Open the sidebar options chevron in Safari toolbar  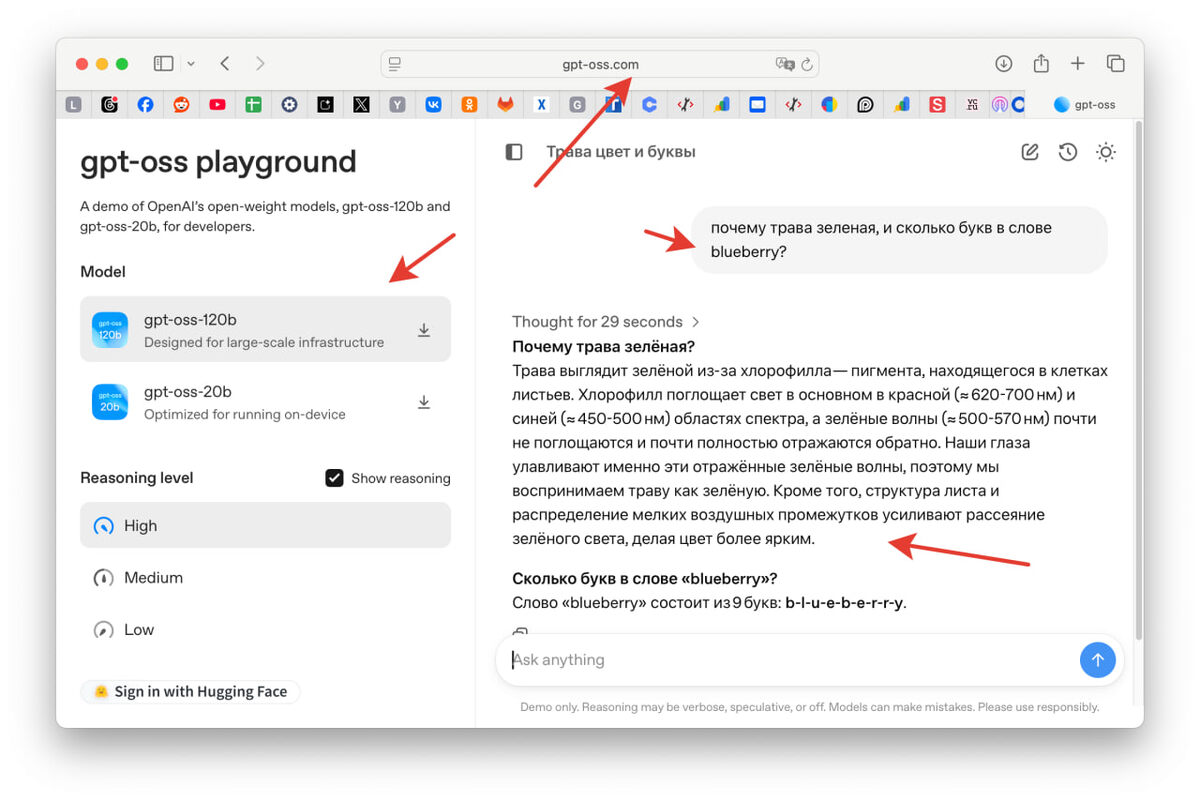tap(191, 64)
